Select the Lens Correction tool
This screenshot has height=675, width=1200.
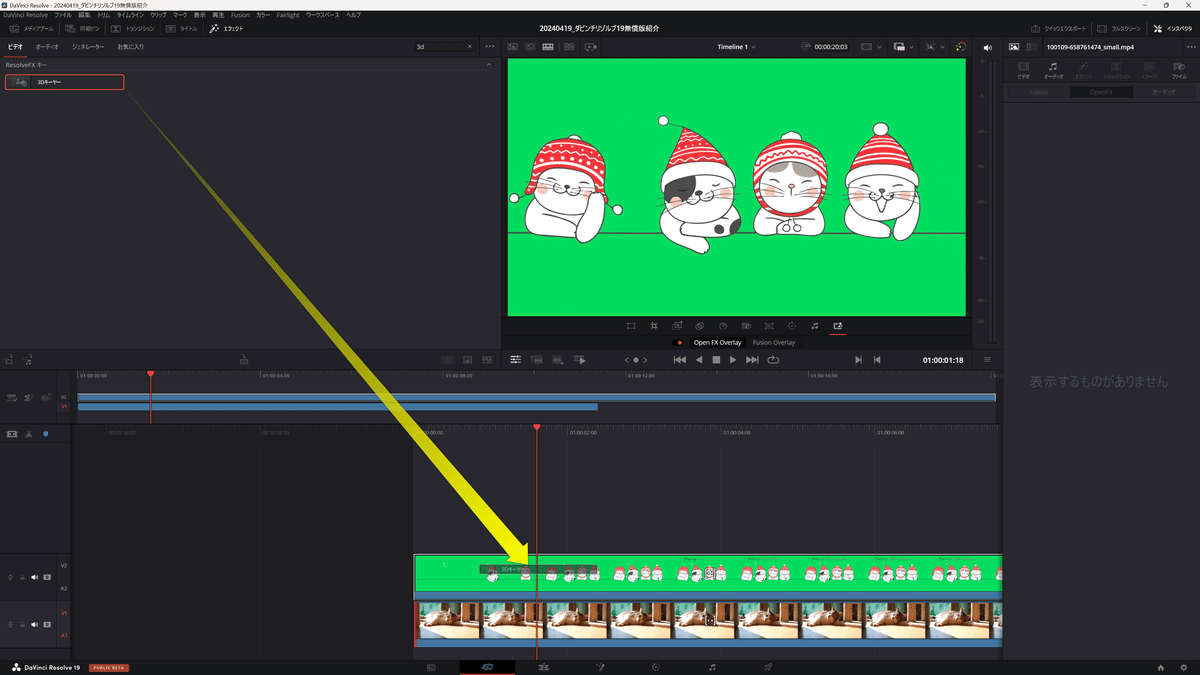pyautogui.click(x=769, y=326)
